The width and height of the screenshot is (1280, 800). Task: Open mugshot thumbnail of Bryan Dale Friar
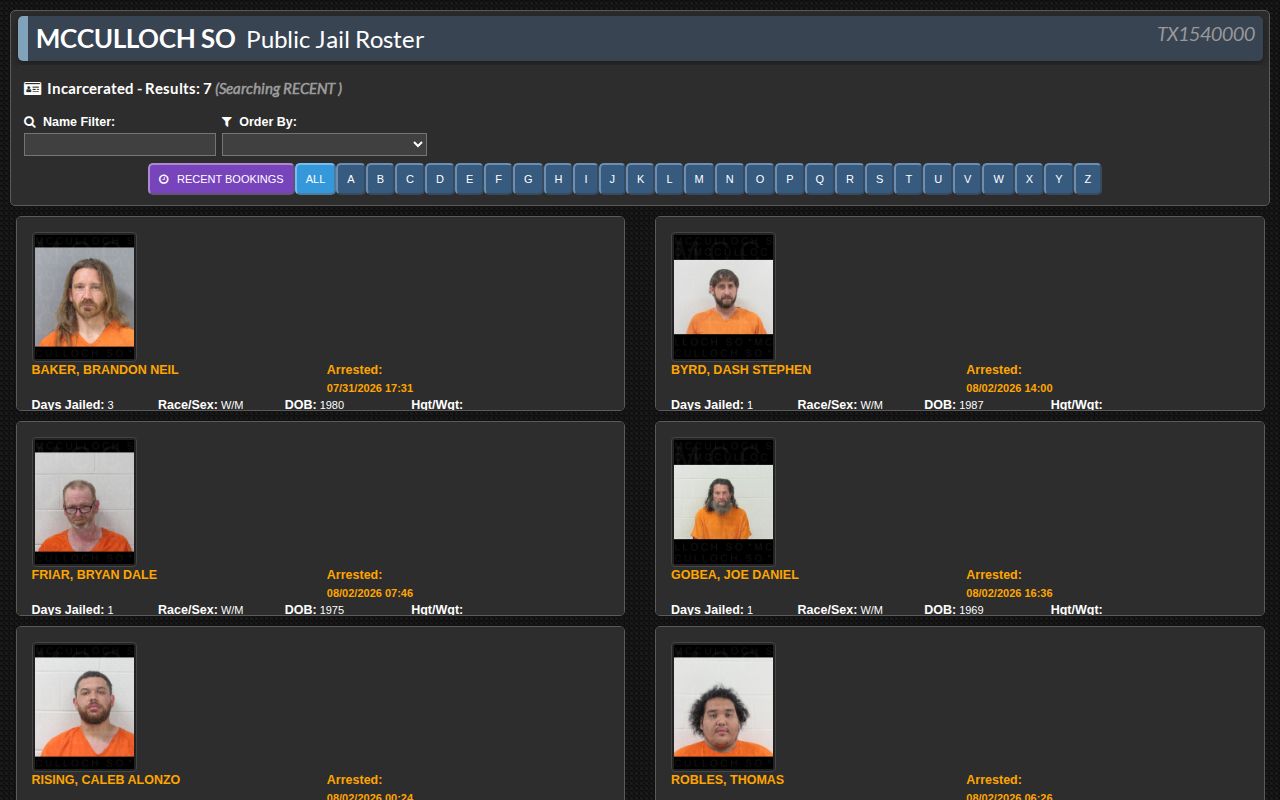point(84,501)
